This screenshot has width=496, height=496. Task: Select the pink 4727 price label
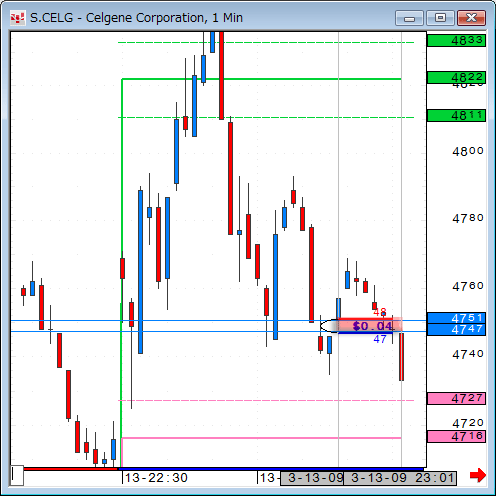pyautogui.click(x=456, y=398)
